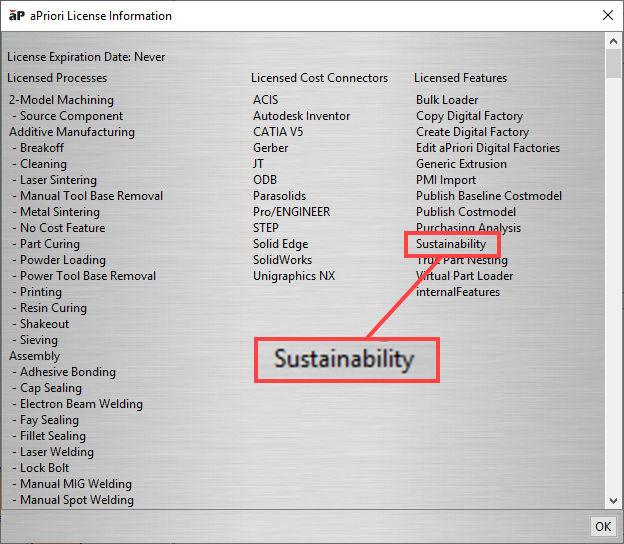The width and height of the screenshot is (624, 544).
Task: Click the License Expiration Date: Never text
Action: 86,57
